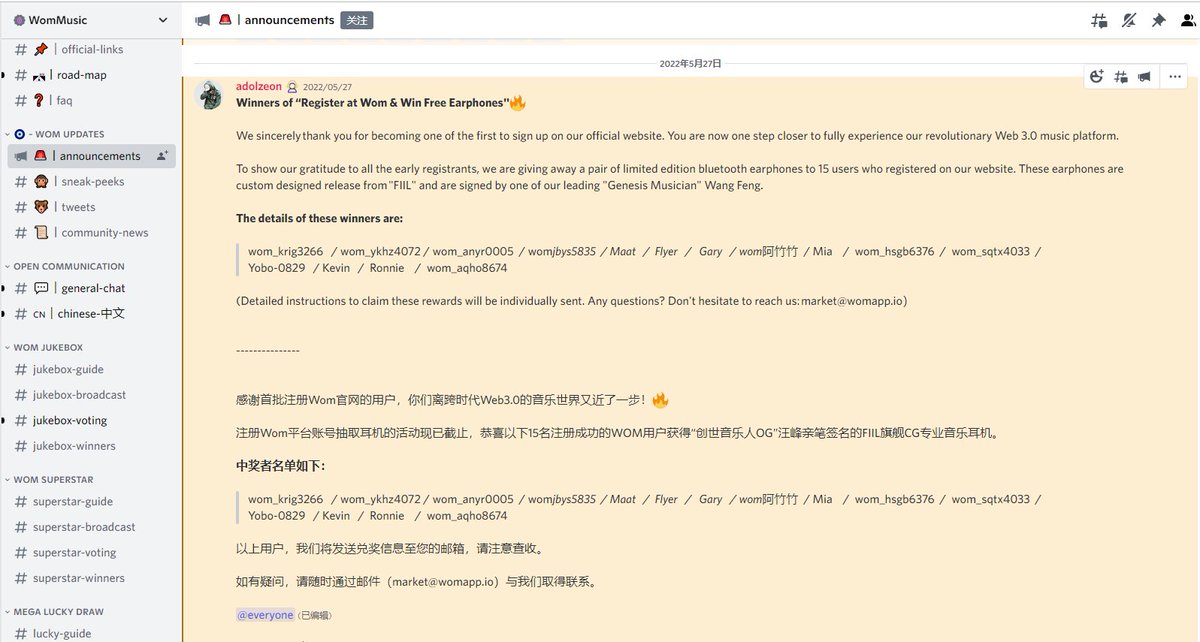This screenshot has width=1200, height=642.
Task: Click the hash icon beside tweets
Action: point(21,207)
